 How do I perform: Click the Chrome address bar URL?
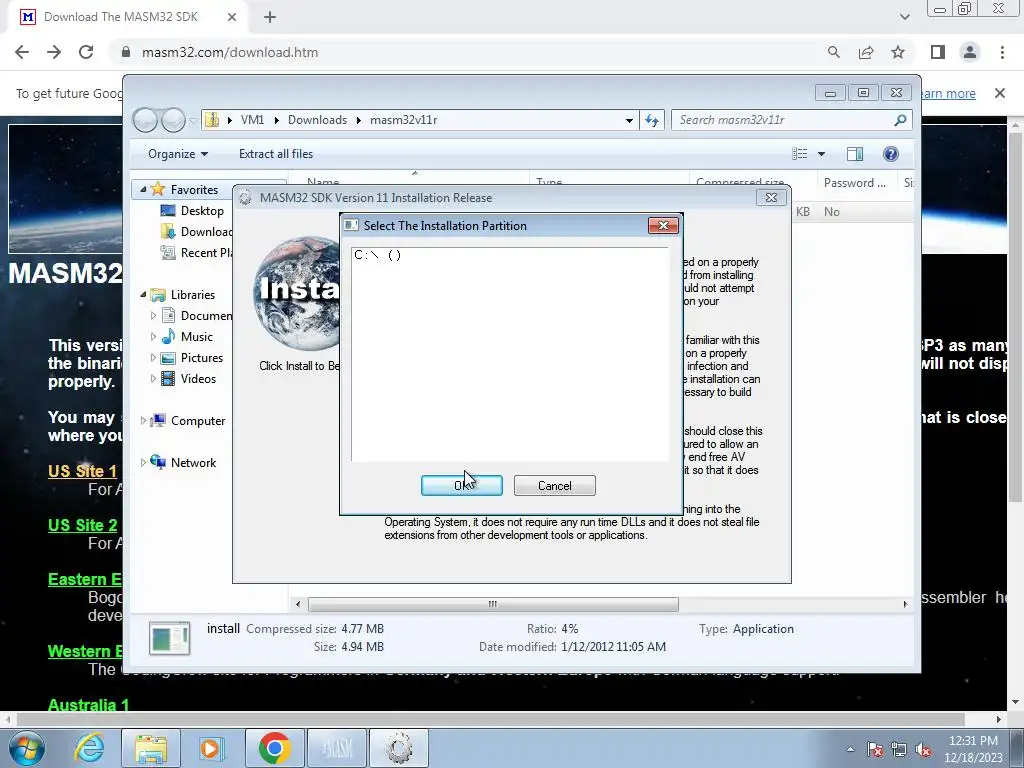[230, 52]
